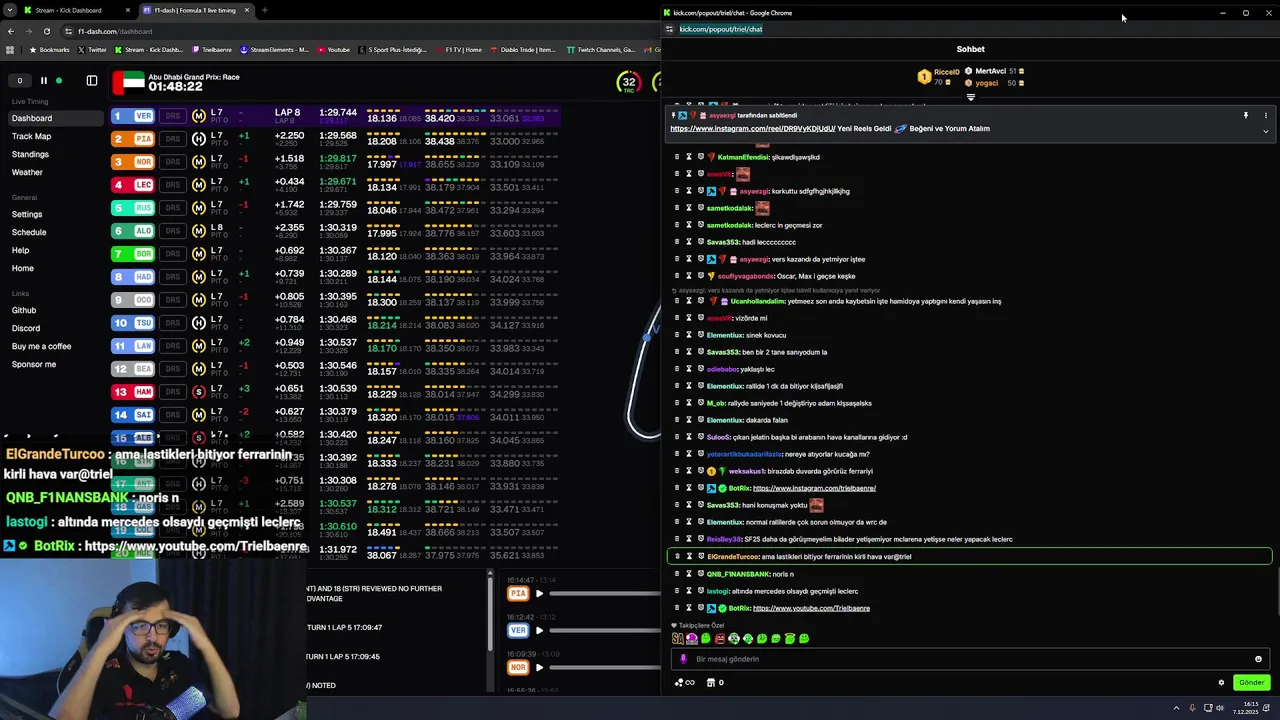1280x720 pixels.
Task: Expand the chat leaderboard arrow below yogaci
Action: point(970,97)
